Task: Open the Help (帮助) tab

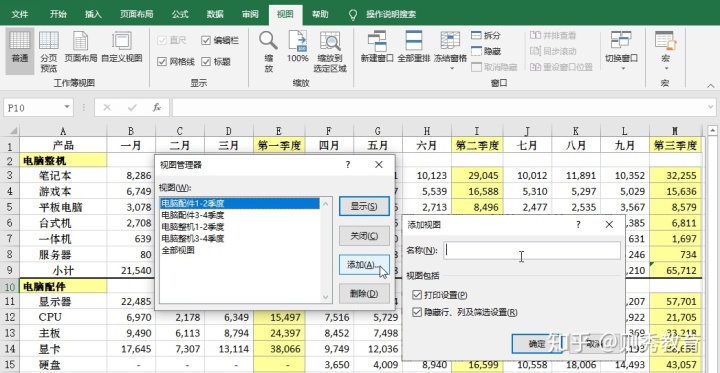Action: pyautogui.click(x=320, y=14)
